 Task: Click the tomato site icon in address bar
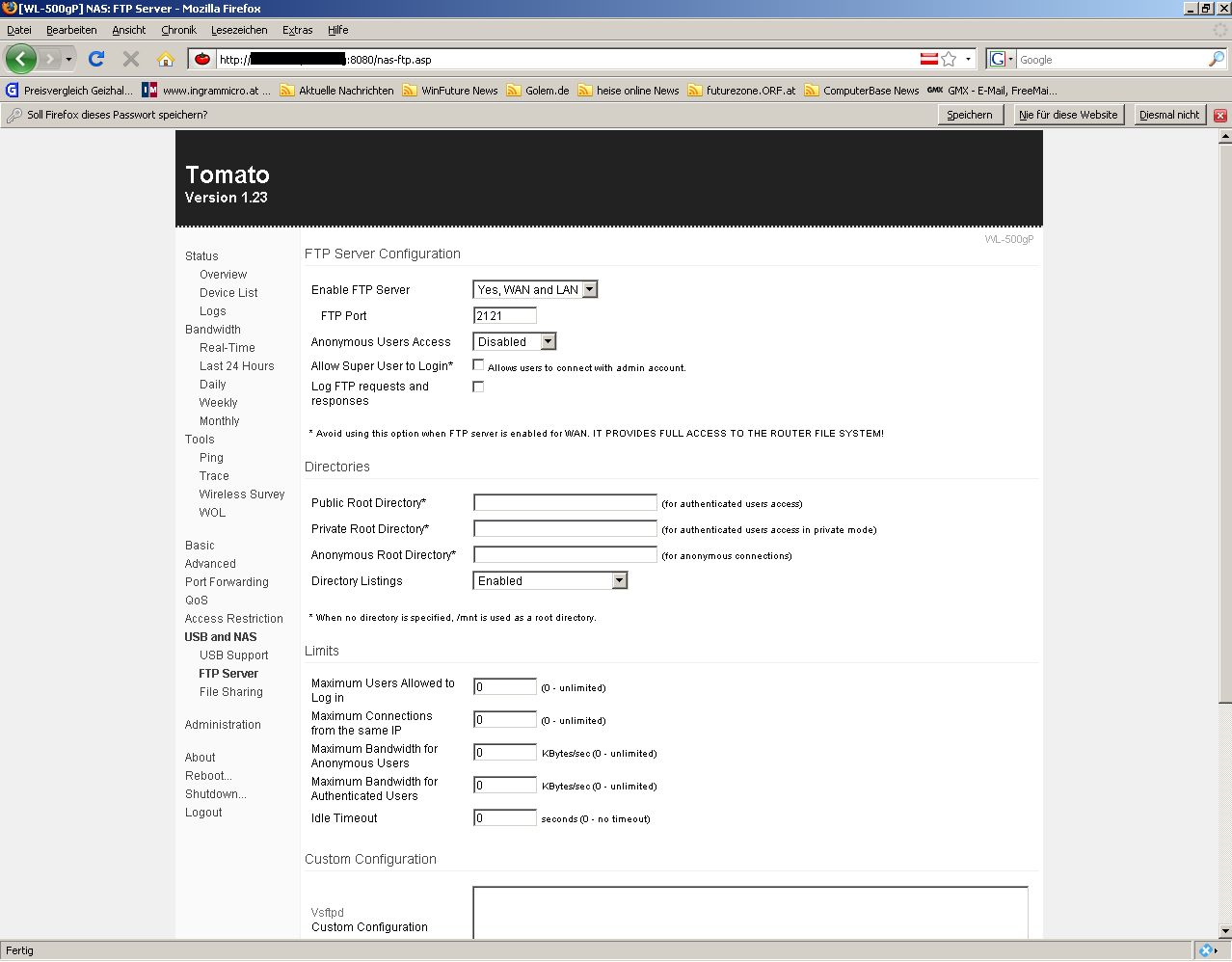pos(202,59)
